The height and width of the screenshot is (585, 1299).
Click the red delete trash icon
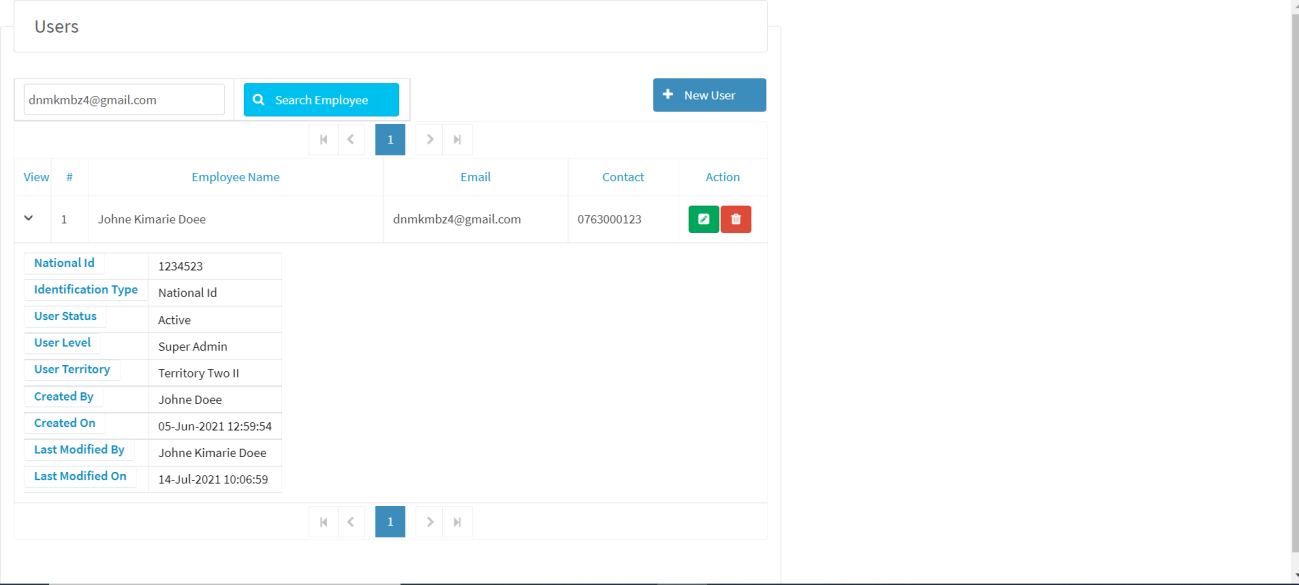736,219
